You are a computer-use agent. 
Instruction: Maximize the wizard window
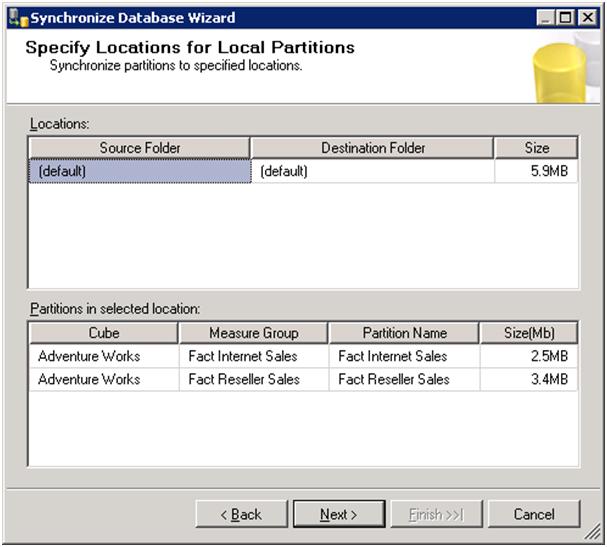pos(566,18)
